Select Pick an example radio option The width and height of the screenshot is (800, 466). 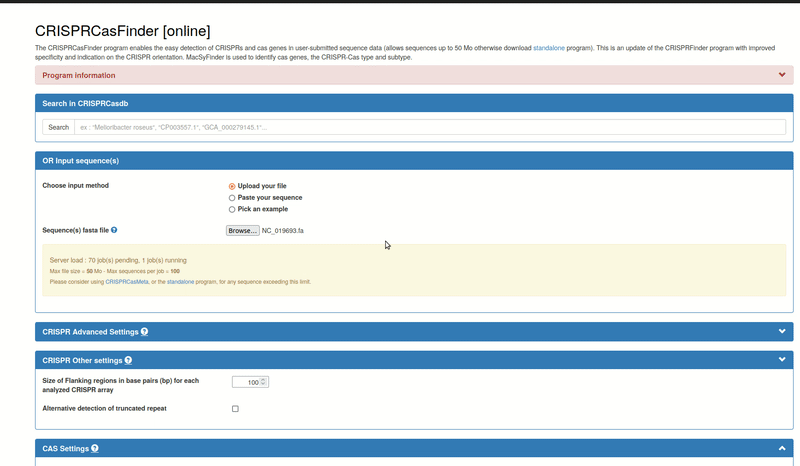[x=232, y=209]
